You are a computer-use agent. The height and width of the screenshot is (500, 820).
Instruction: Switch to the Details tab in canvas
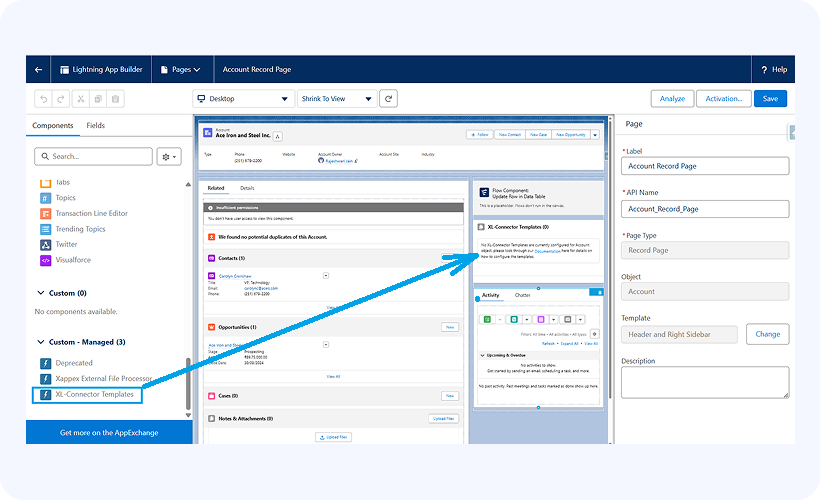point(247,188)
